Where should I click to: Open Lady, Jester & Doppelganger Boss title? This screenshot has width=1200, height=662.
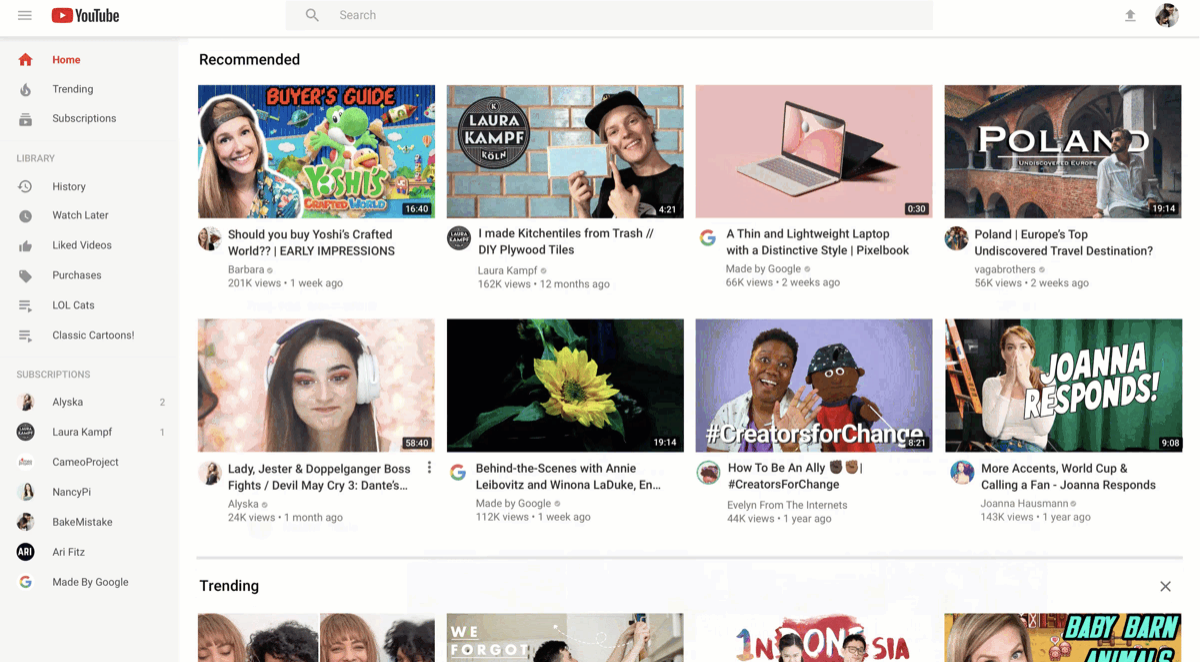coord(319,477)
